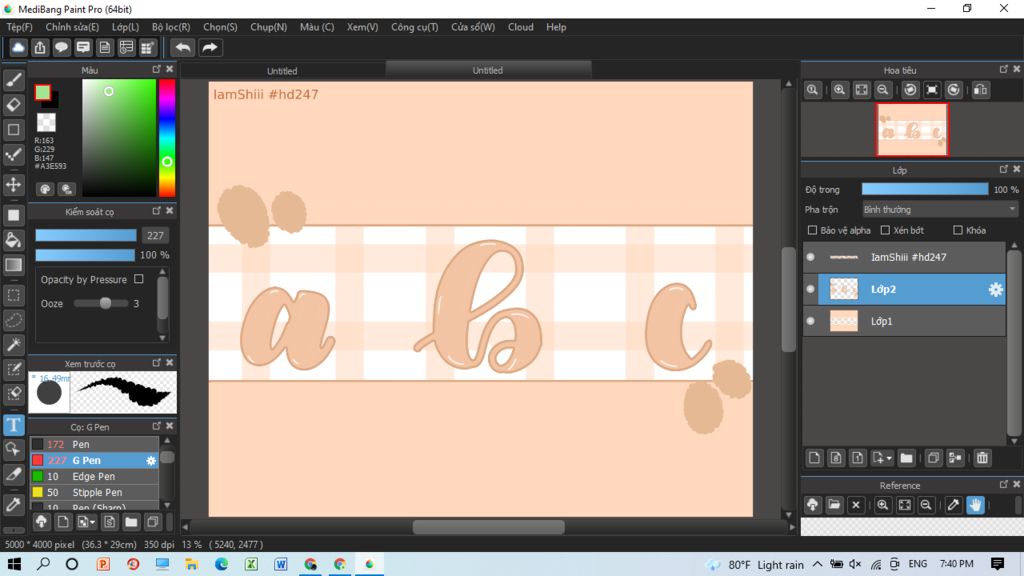Click the Undo arrow
Viewport: 1024px width, 576px height.
click(x=183, y=48)
